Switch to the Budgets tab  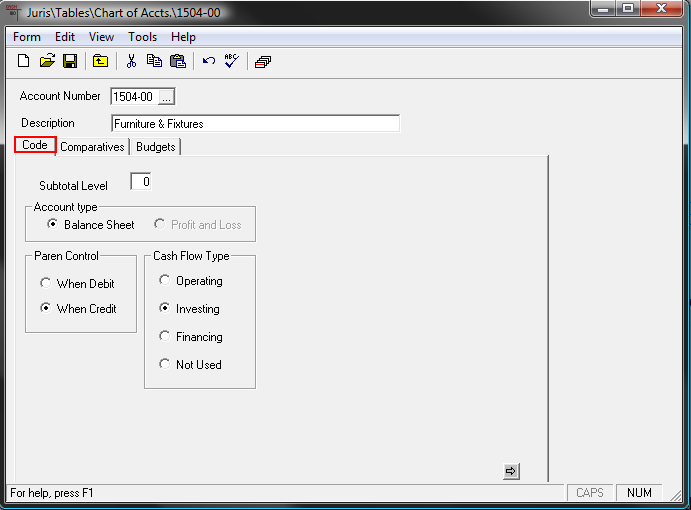155,147
